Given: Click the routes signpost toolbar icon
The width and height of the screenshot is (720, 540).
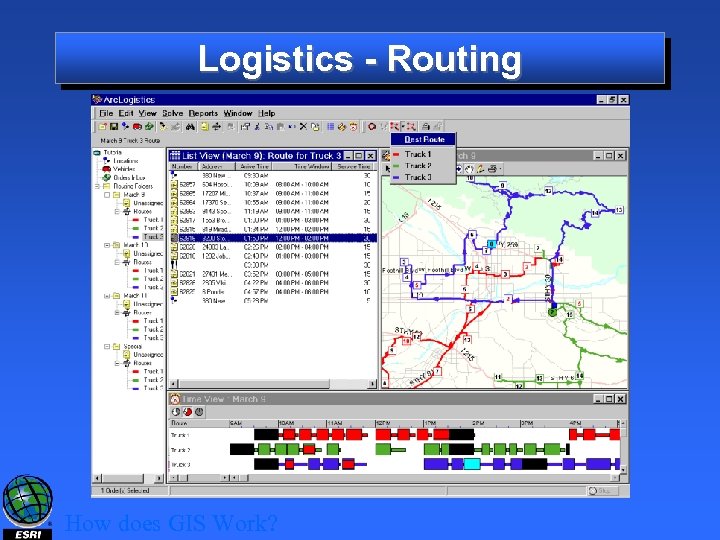Looking at the screenshot, I should coord(216,126).
